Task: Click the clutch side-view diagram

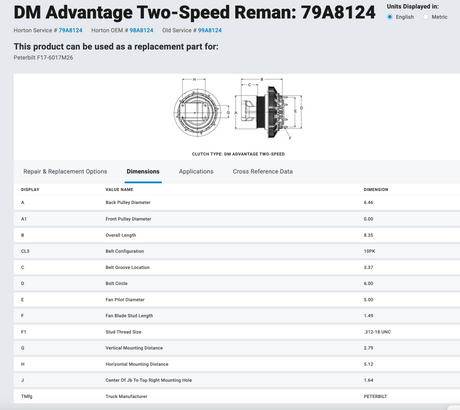Action: pyautogui.click(x=269, y=108)
